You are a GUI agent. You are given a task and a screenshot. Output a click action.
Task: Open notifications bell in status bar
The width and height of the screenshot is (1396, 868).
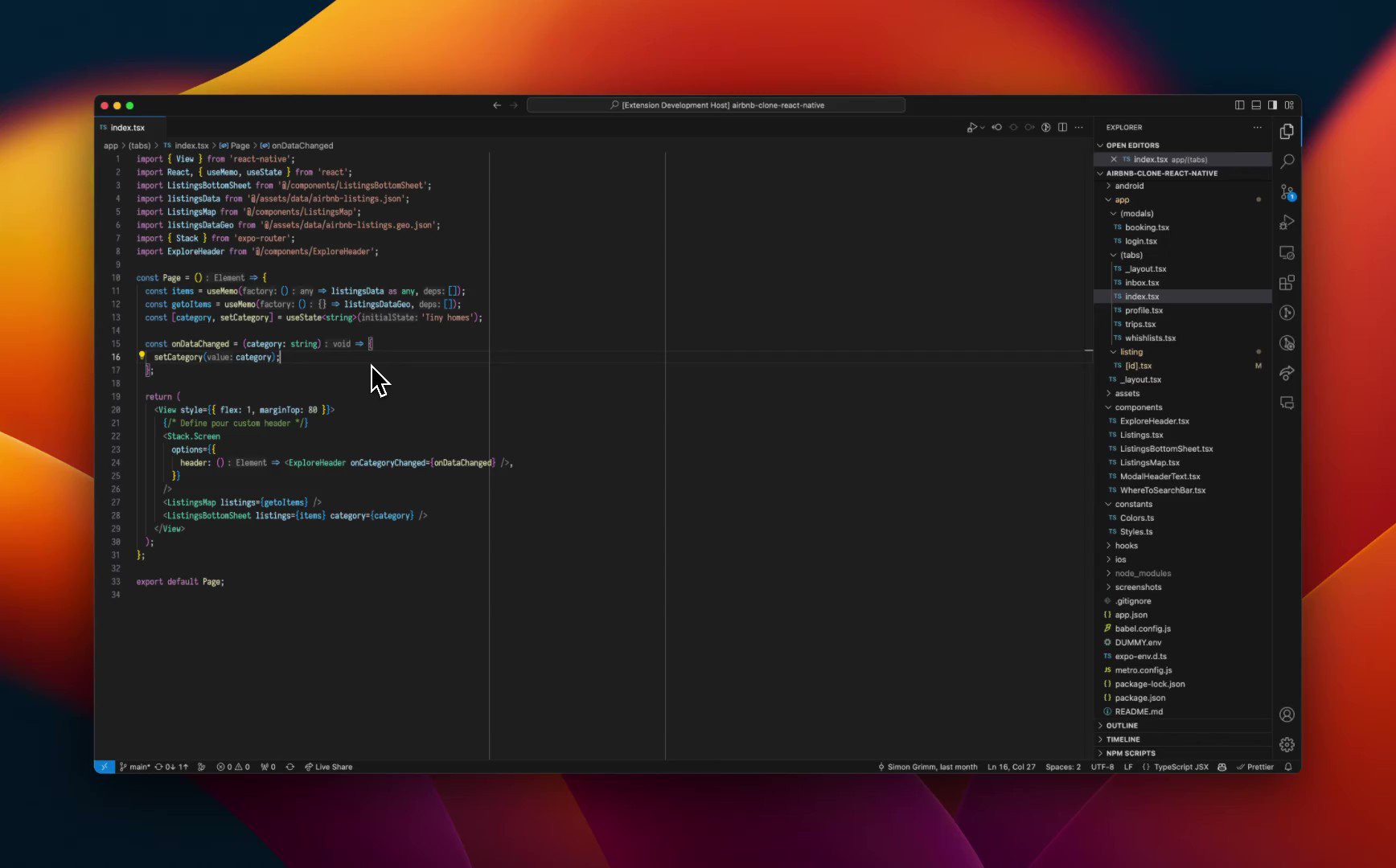pyautogui.click(x=1287, y=767)
